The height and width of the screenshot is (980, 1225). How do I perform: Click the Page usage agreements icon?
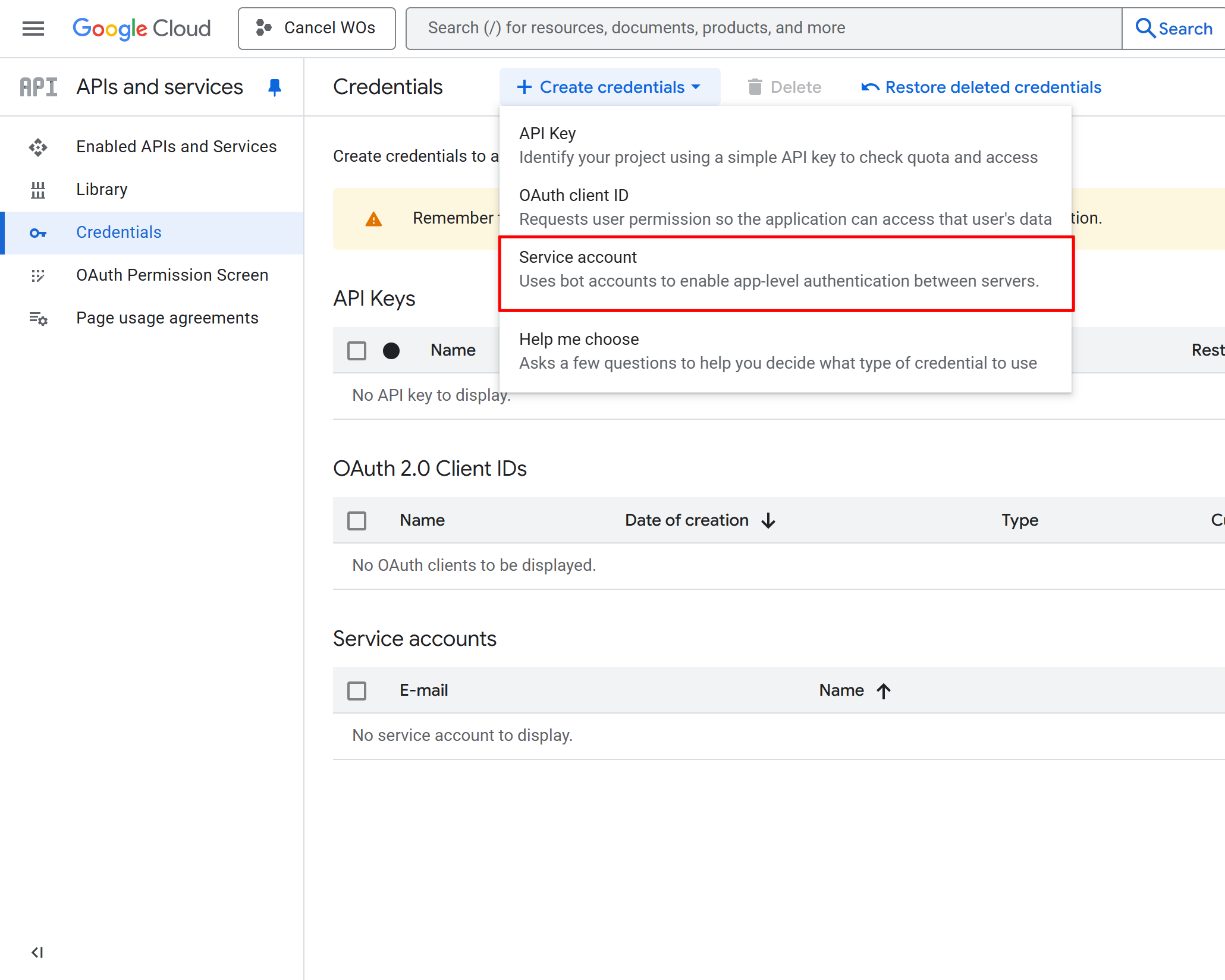pyautogui.click(x=38, y=319)
